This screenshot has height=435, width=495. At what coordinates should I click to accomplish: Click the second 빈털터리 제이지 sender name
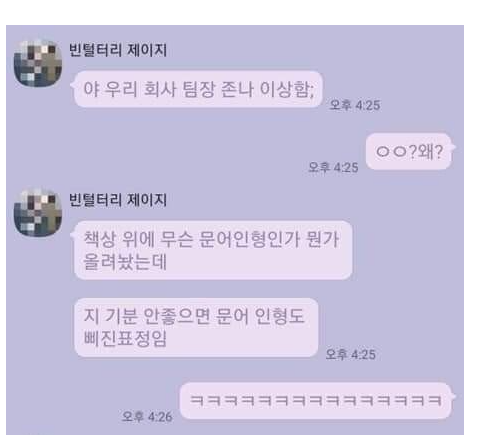tap(118, 200)
